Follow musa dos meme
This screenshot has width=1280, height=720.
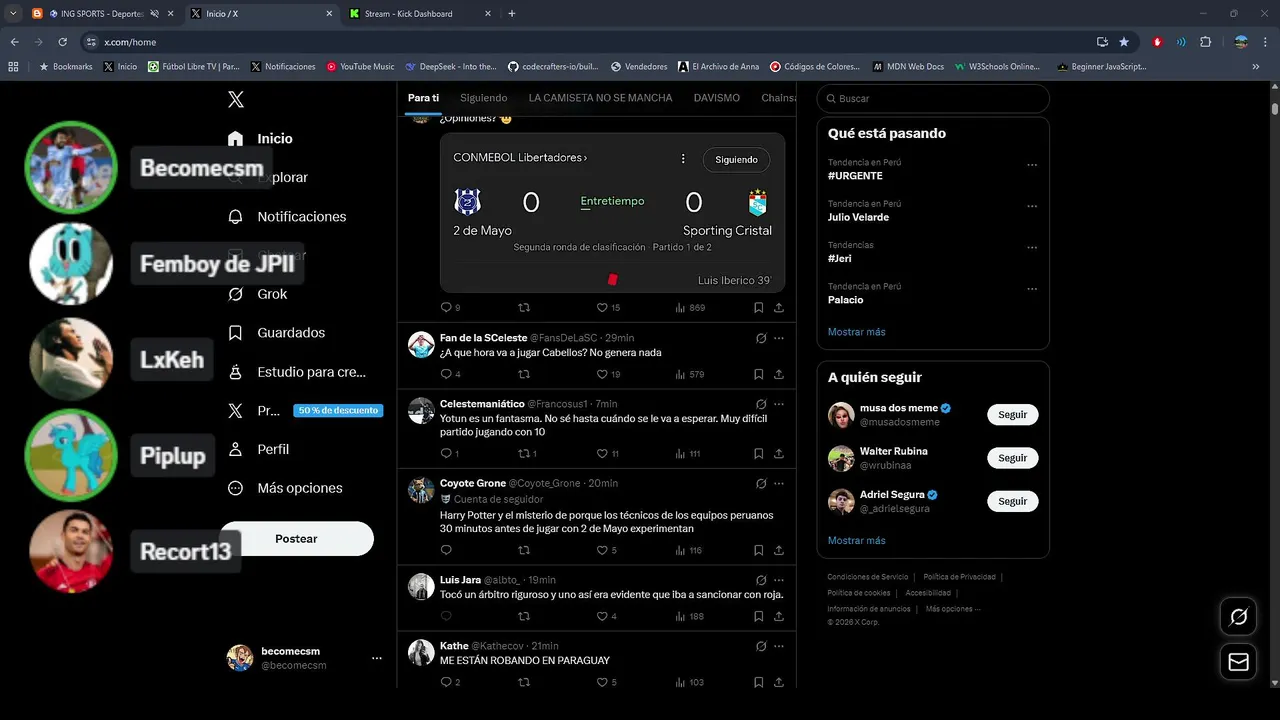[x=1012, y=414]
